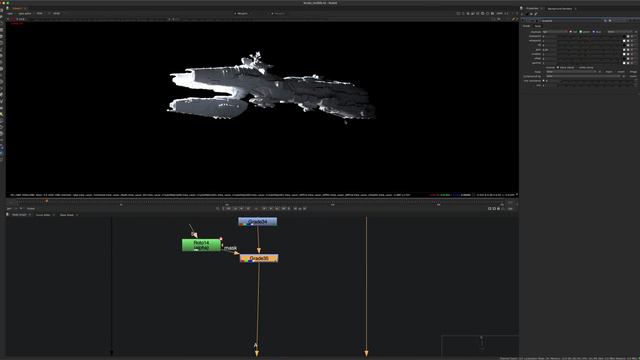
Task: Open the viewer RGB display dropdown
Action: coord(40,13)
